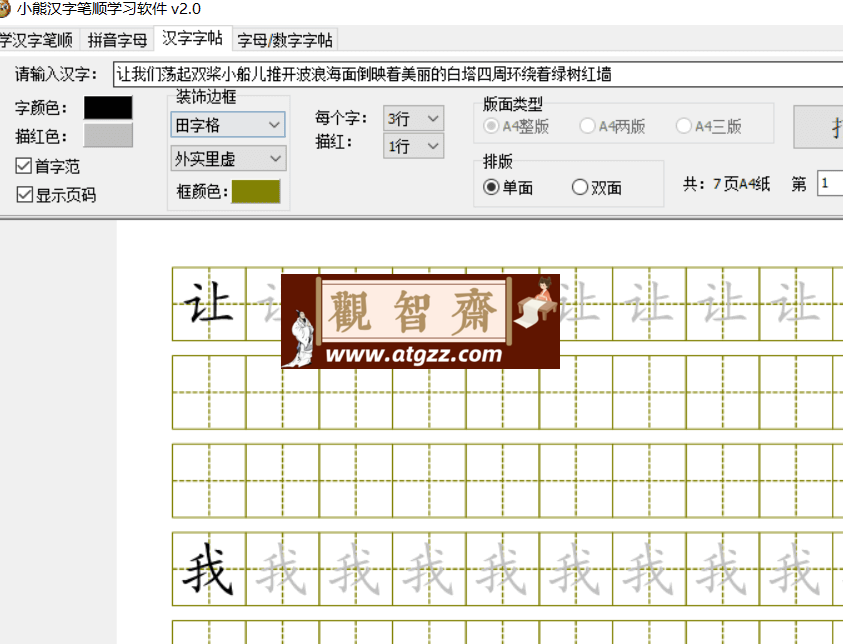
Task: Click the black model character 我
Action: click(209, 569)
